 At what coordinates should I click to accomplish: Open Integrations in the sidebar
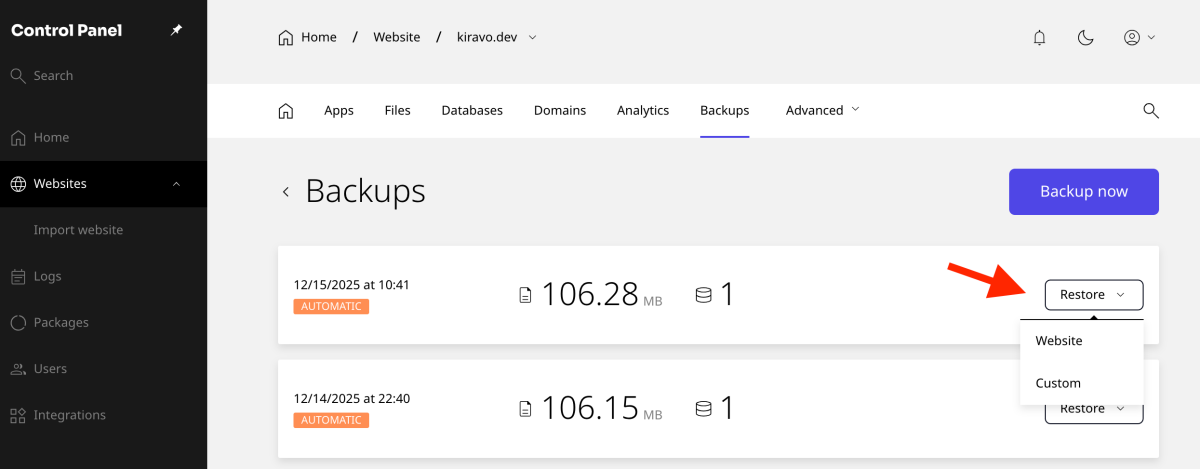click(x=69, y=415)
